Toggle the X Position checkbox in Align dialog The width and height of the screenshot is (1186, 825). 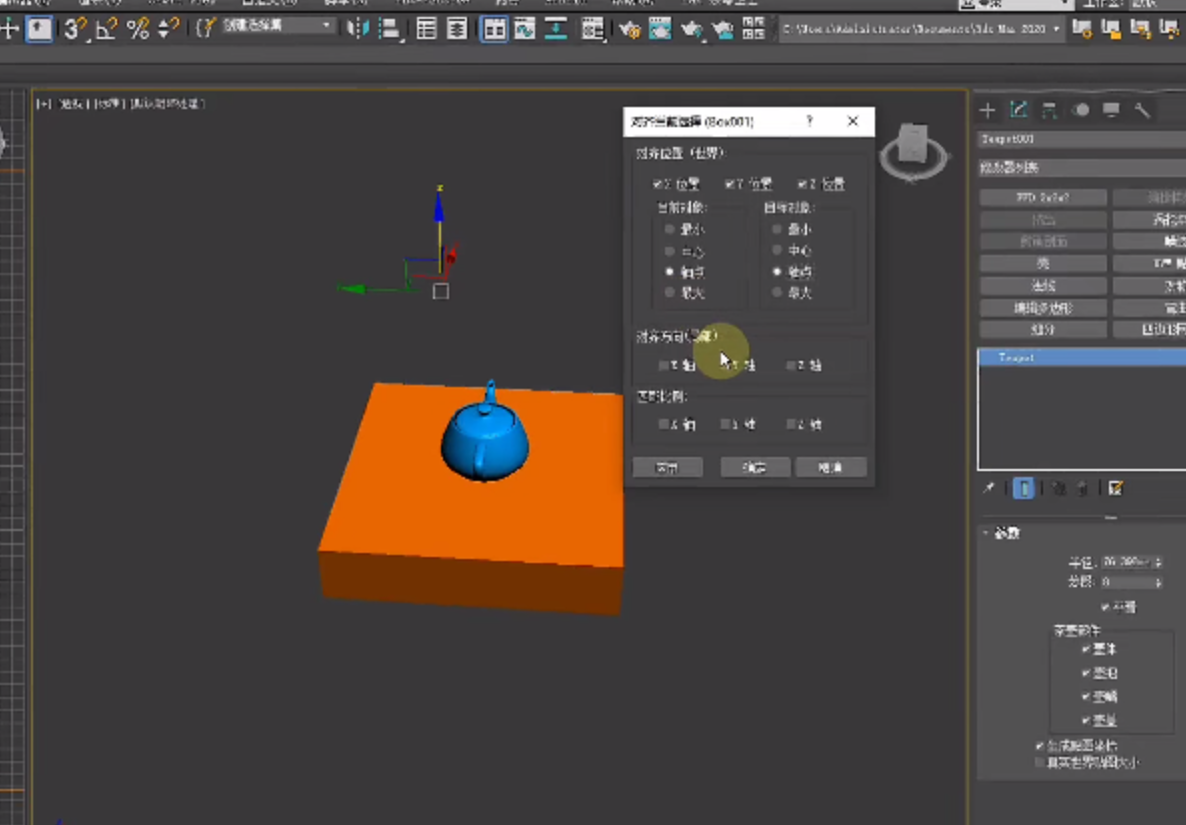click(657, 184)
